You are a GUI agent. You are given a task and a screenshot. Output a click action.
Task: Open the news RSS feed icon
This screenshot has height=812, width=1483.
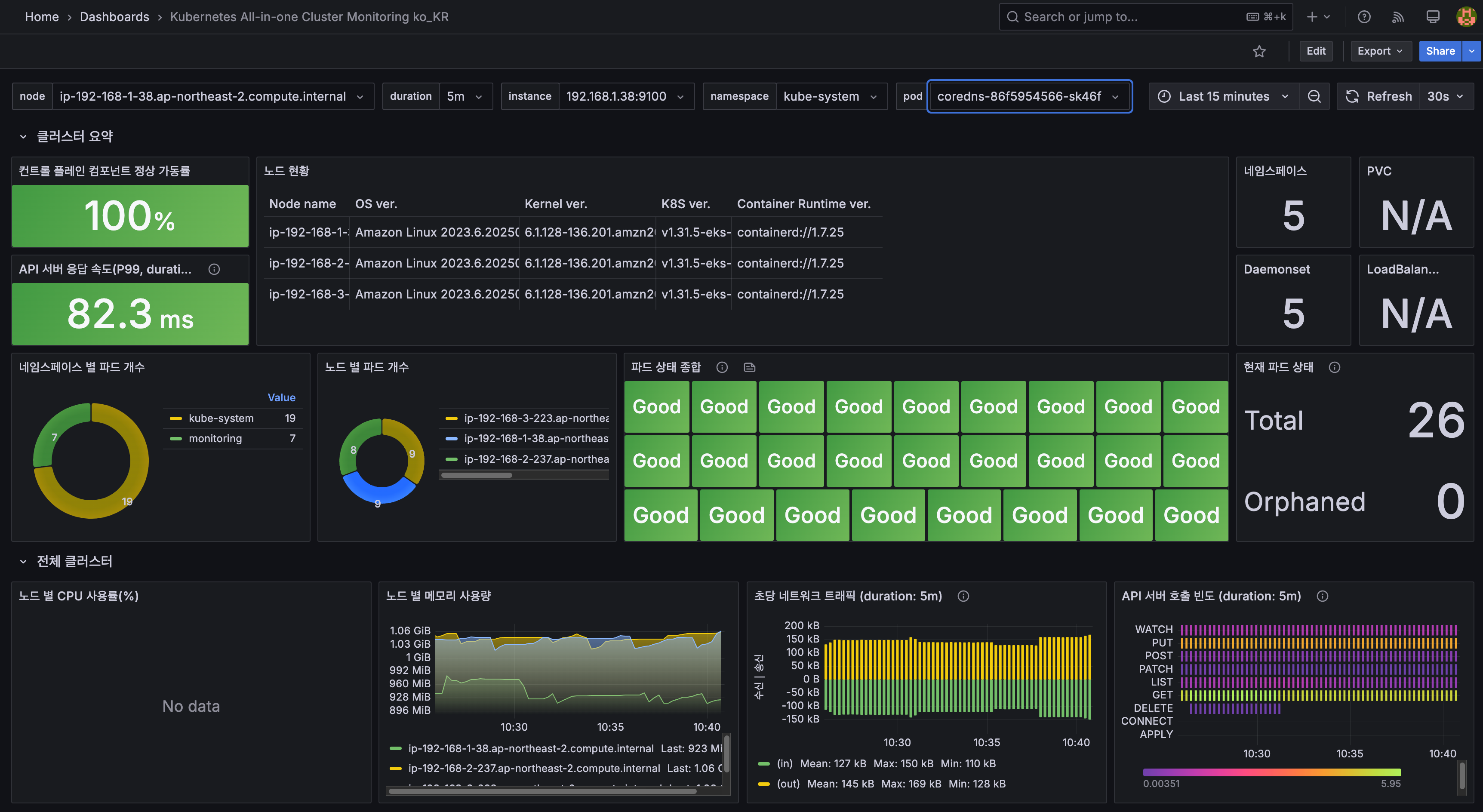tap(1398, 17)
